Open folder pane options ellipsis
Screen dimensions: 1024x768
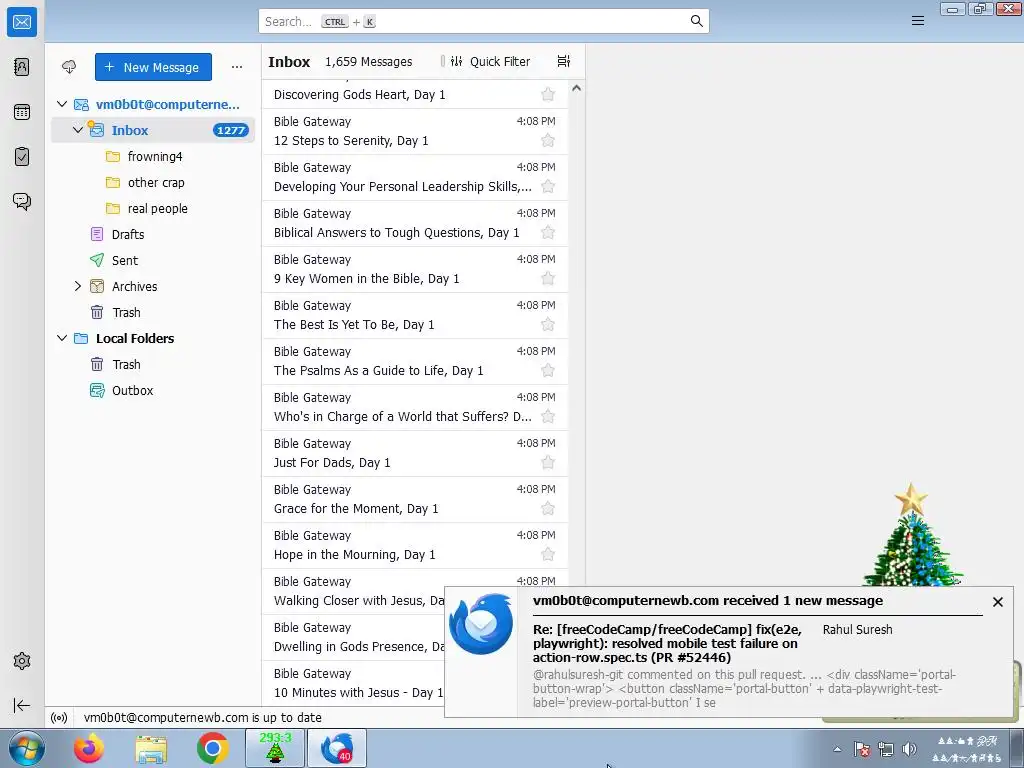[236, 67]
